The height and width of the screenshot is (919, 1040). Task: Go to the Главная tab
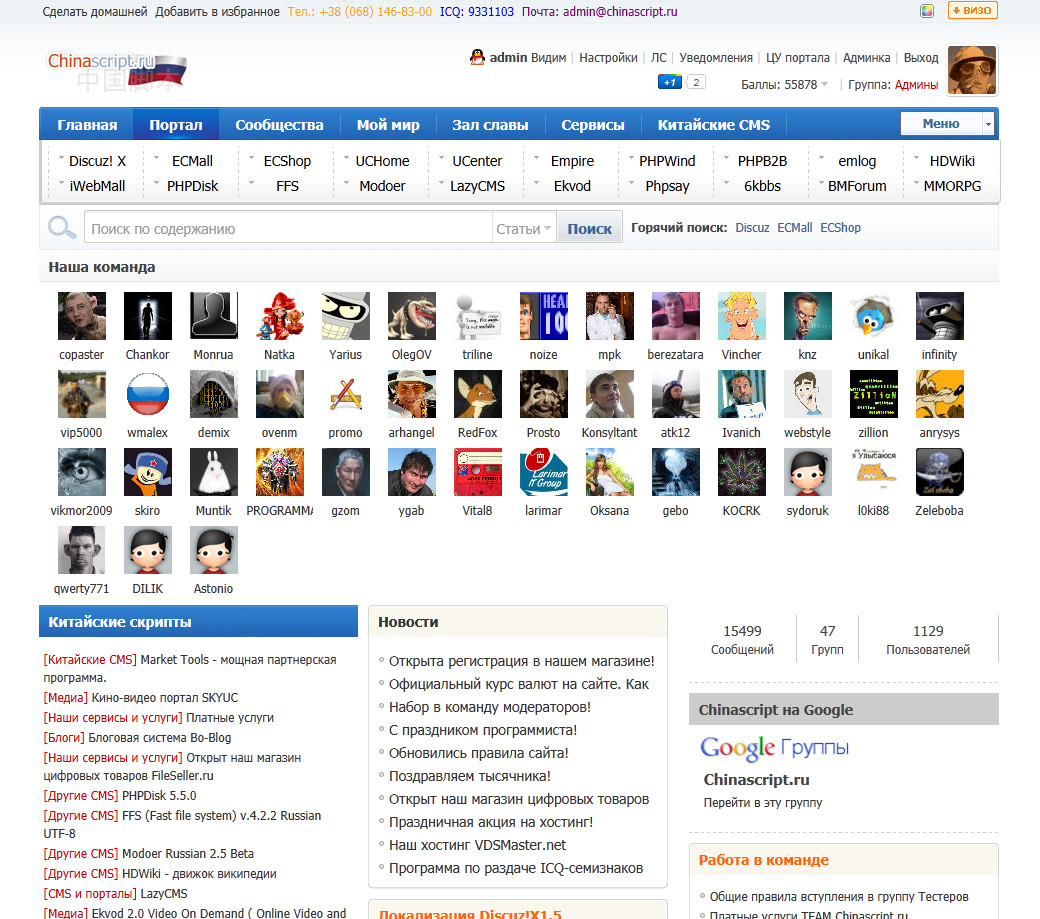[x=87, y=125]
